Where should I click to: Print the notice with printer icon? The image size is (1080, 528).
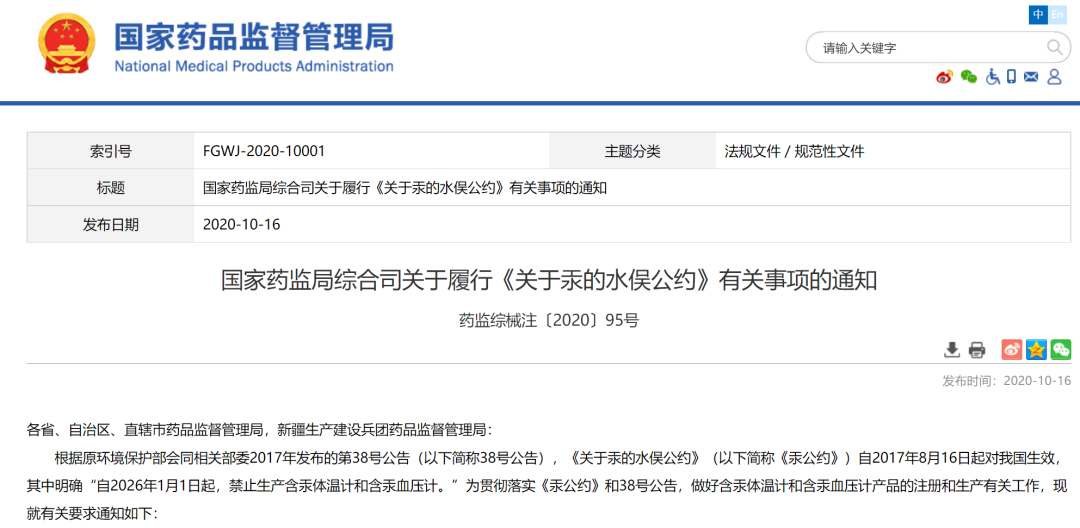(x=977, y=350)
